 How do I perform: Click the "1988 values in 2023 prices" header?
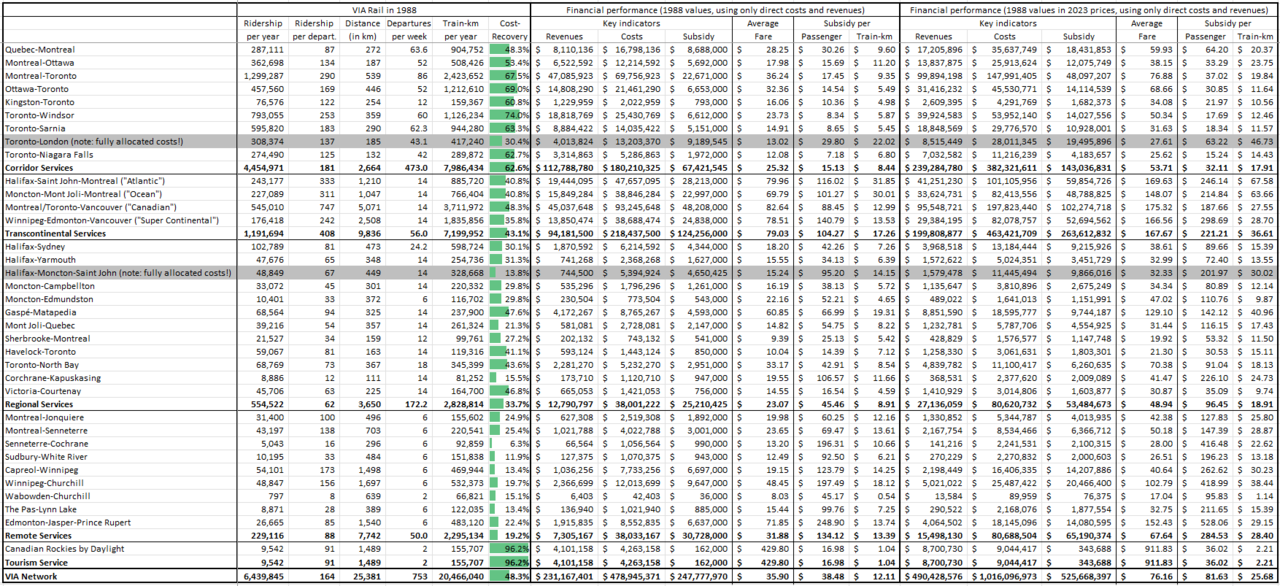coord(1091,10)
